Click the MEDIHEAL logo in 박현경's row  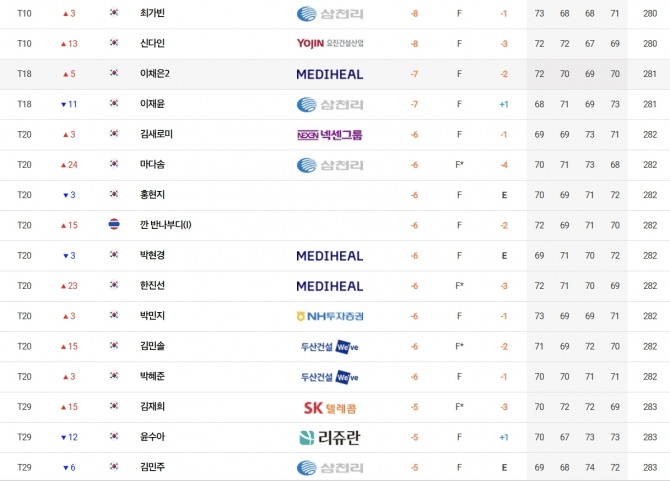pyautogui.click(x=330, y=256)
